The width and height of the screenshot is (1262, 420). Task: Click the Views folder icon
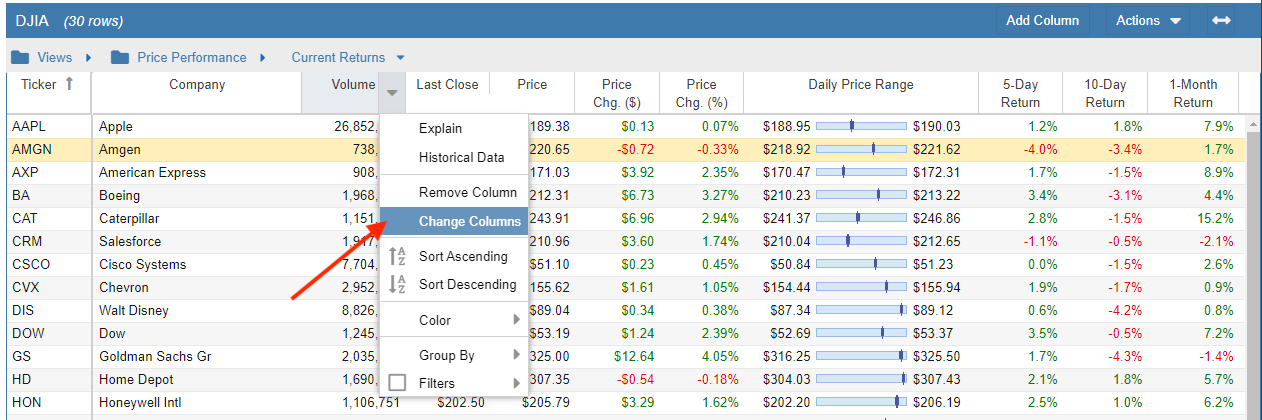tap(20, 58)
